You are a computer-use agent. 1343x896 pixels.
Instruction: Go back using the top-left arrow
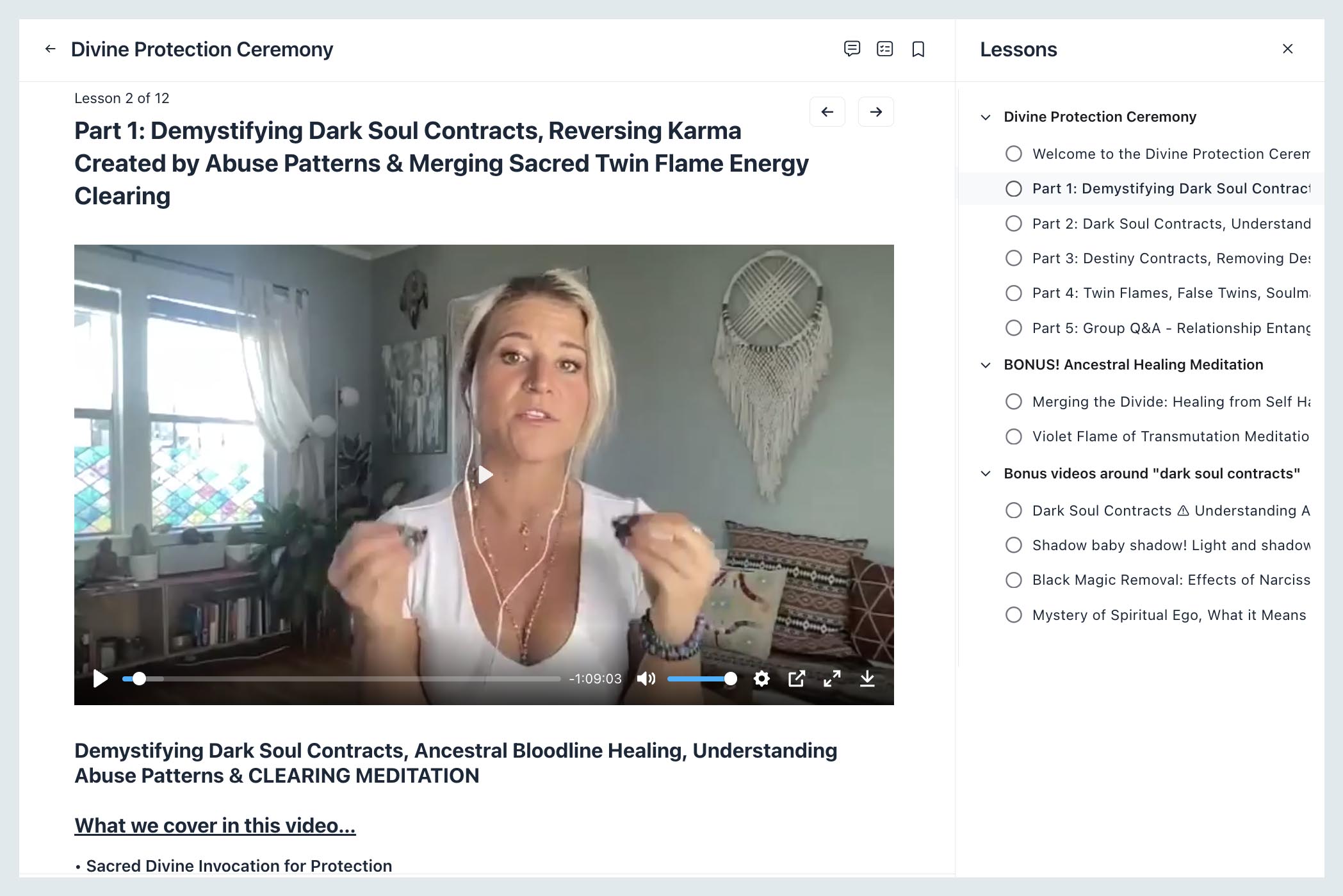point(51,49)
